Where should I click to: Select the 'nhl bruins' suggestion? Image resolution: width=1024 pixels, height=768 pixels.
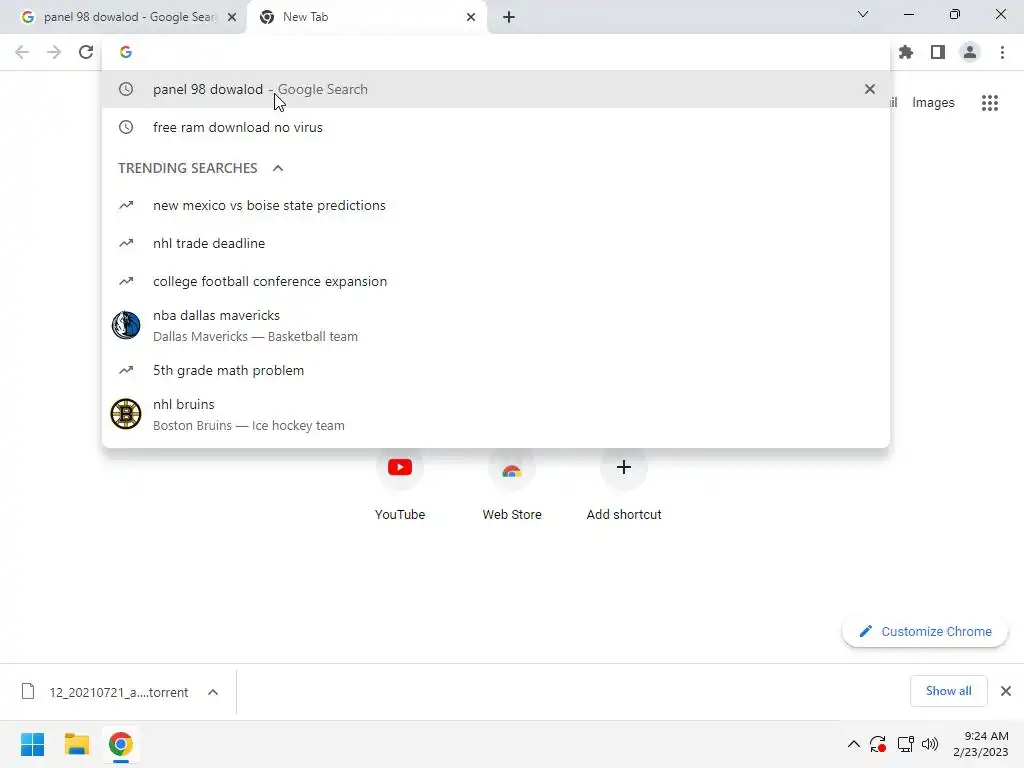coord(496,415)
